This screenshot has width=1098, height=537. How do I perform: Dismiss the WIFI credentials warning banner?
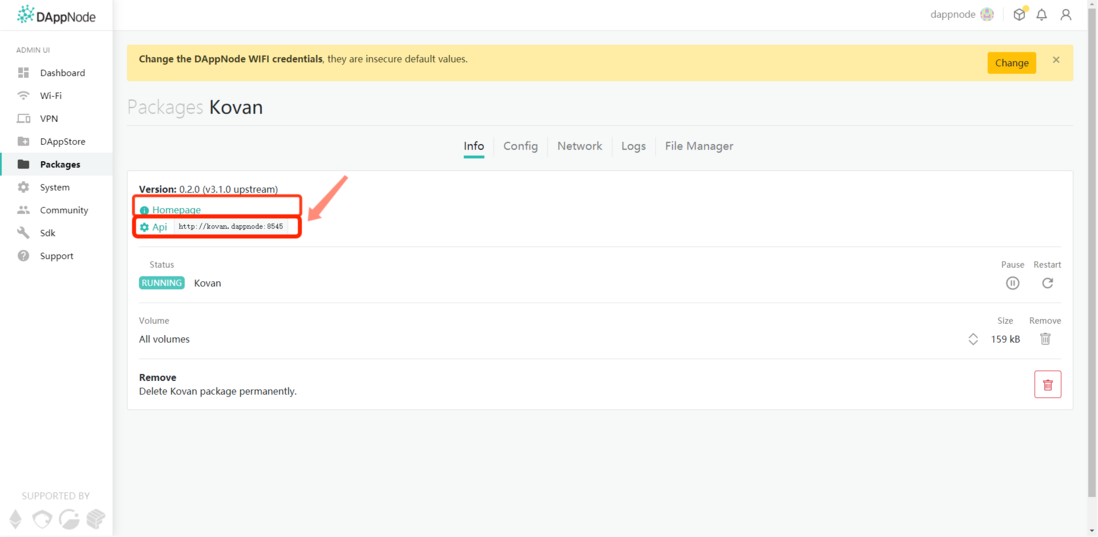pos(1056,60)
